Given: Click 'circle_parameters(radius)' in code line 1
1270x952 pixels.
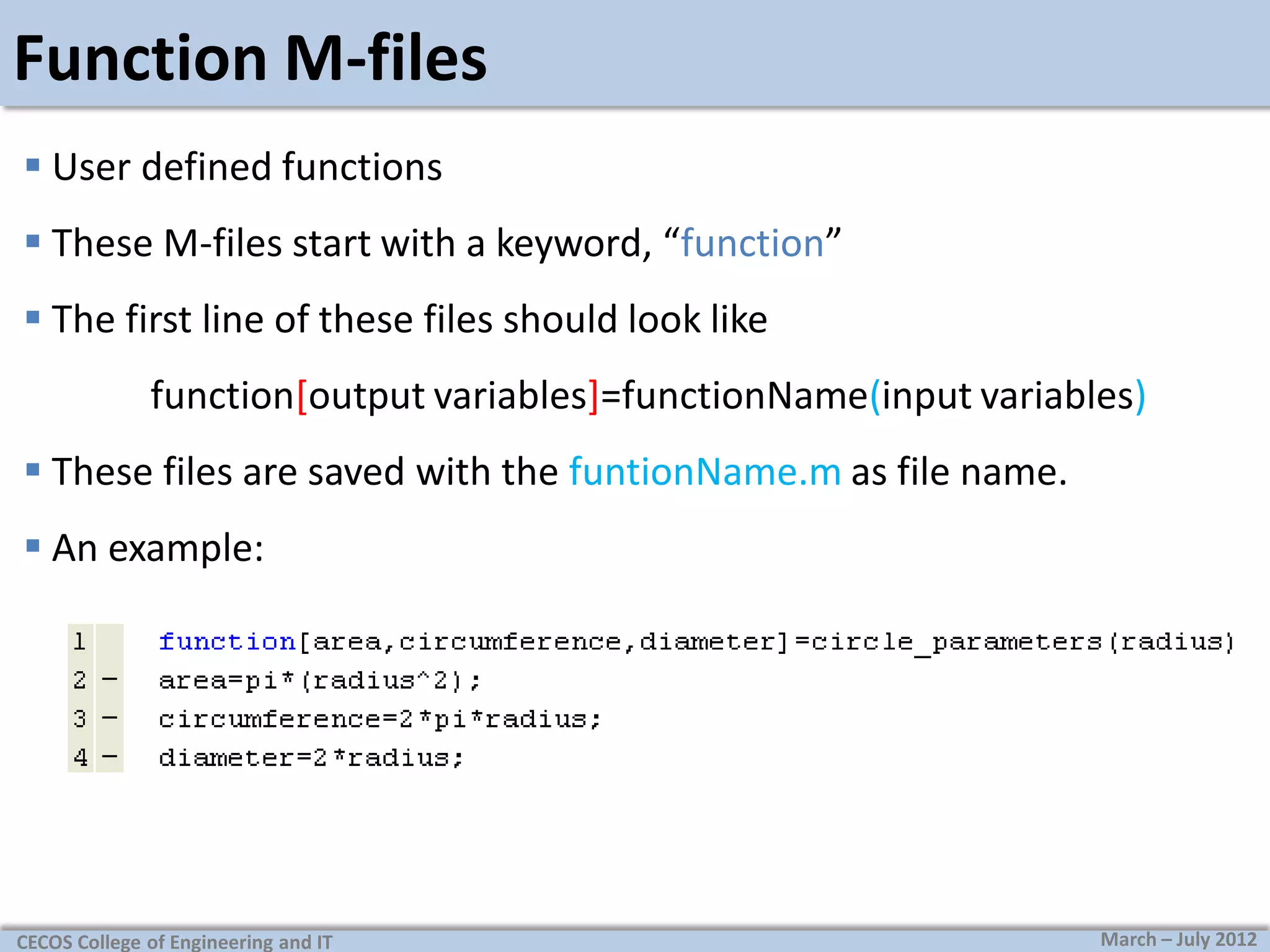Looking at the screenshot, I should [1023, 643].
